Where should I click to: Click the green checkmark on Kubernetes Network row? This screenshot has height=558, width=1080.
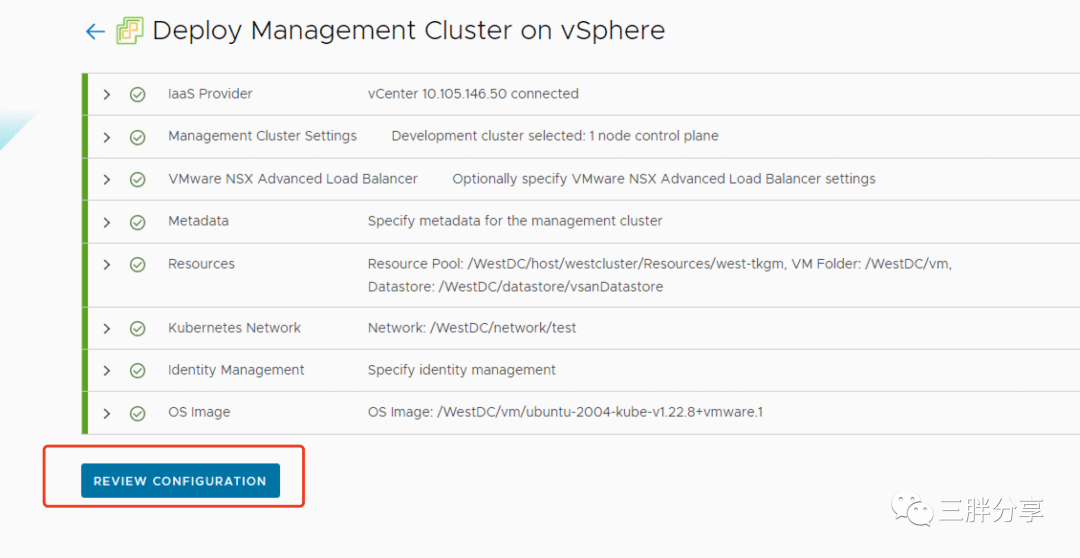pos(138,329)
